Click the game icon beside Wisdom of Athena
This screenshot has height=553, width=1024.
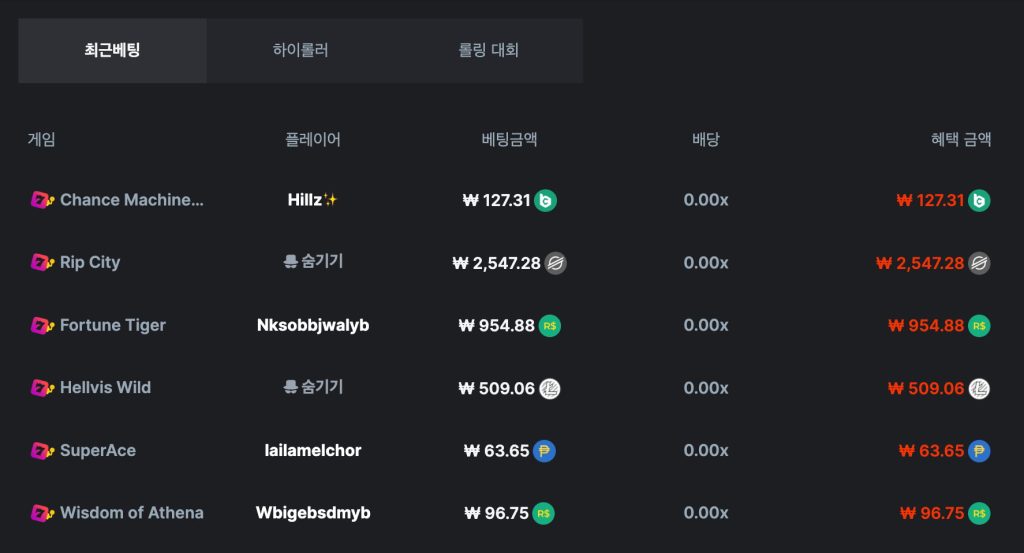coord(42,513)
